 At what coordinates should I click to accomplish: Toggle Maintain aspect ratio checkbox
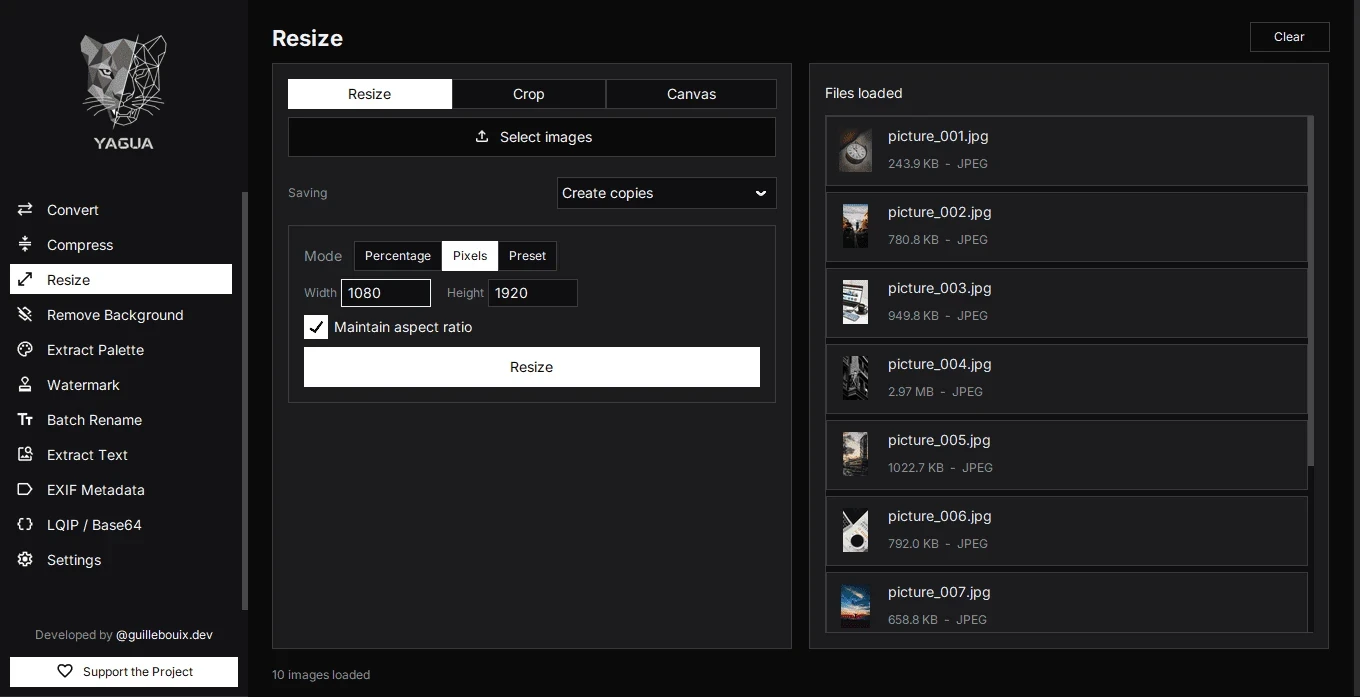316,327
